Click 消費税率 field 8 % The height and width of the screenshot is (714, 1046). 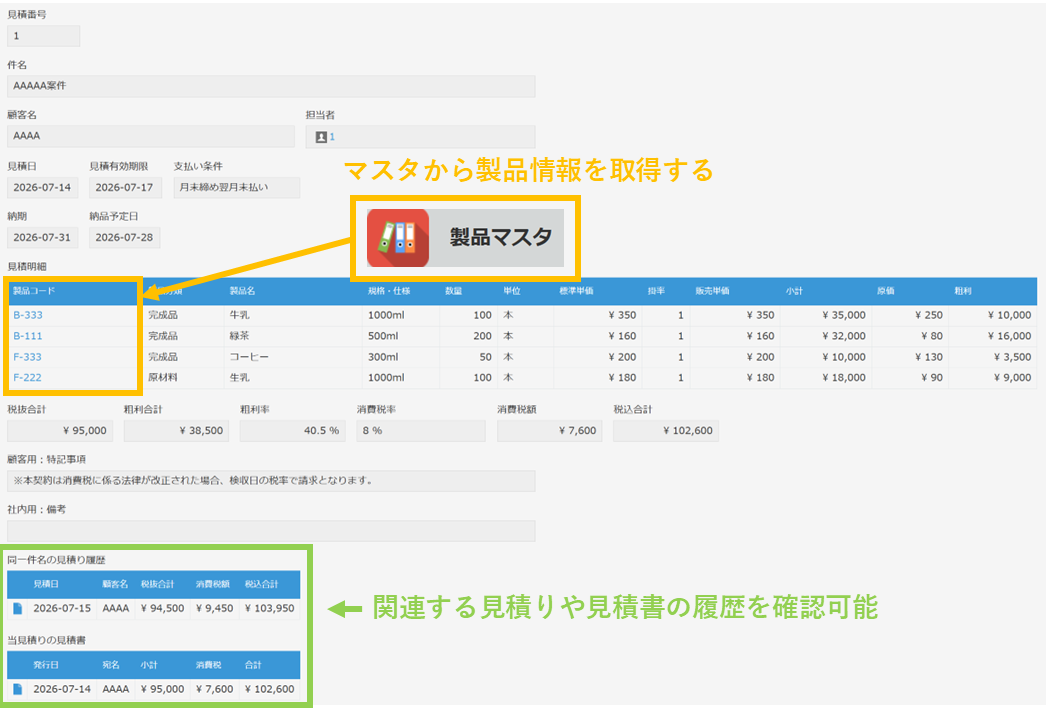click(x=421, y=431)
